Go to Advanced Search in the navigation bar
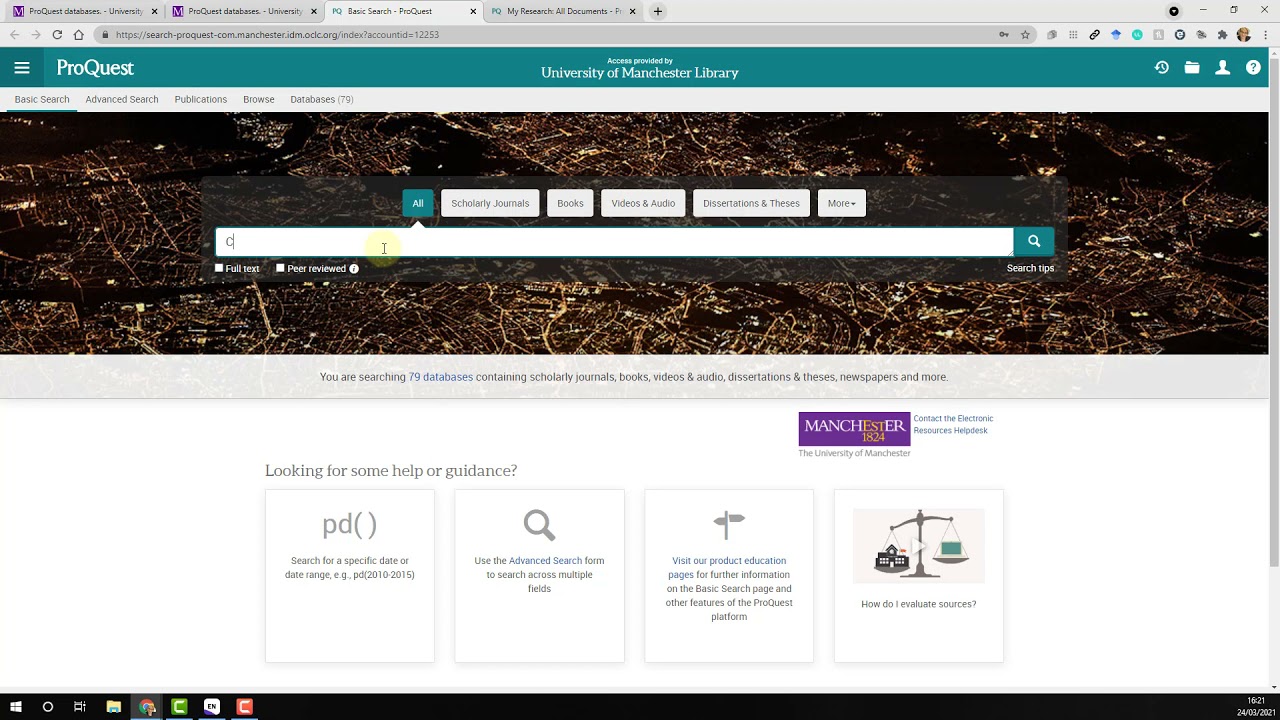The image size is (1280, 720). tap(122, 99)
